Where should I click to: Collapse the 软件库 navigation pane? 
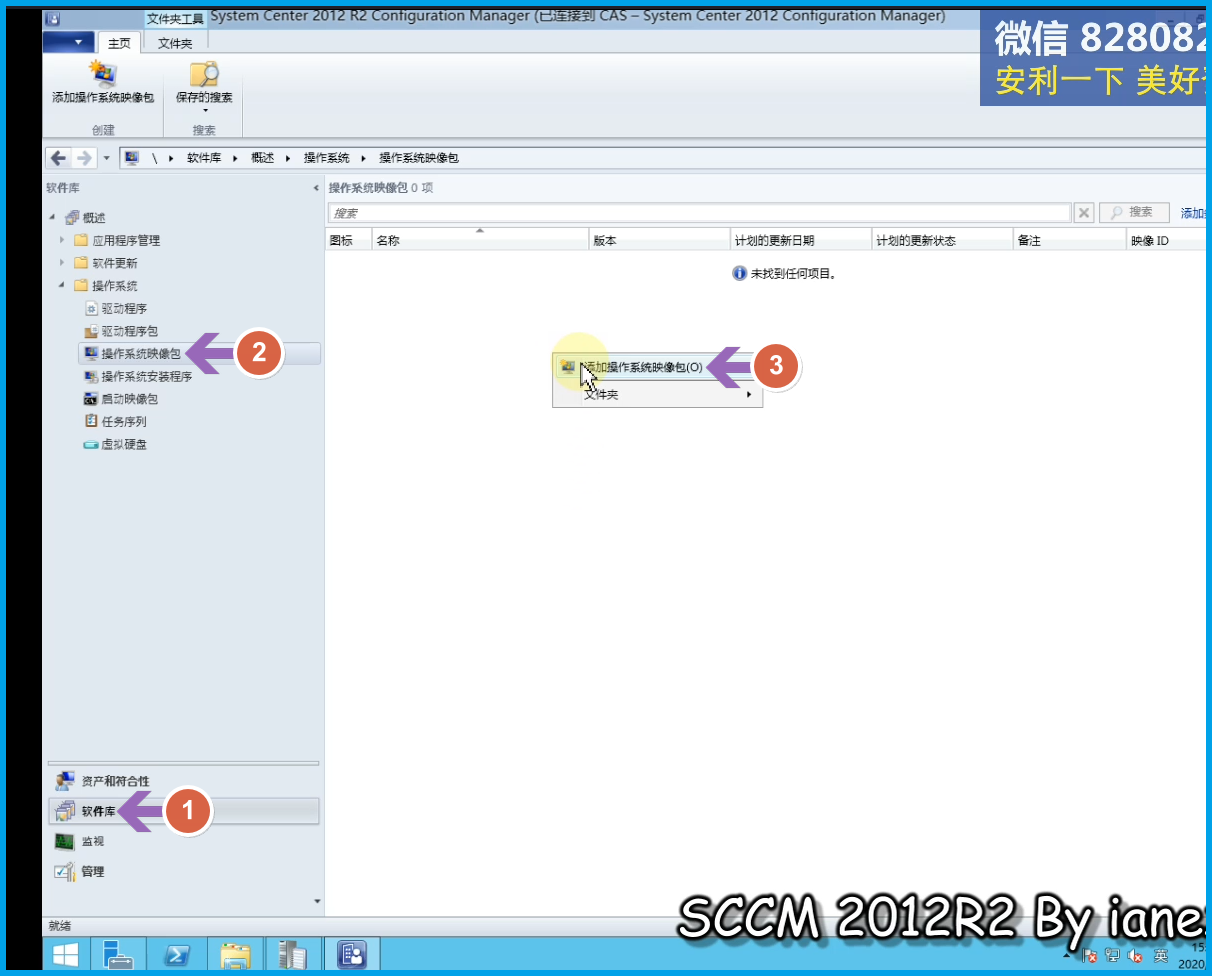point(316,188)
